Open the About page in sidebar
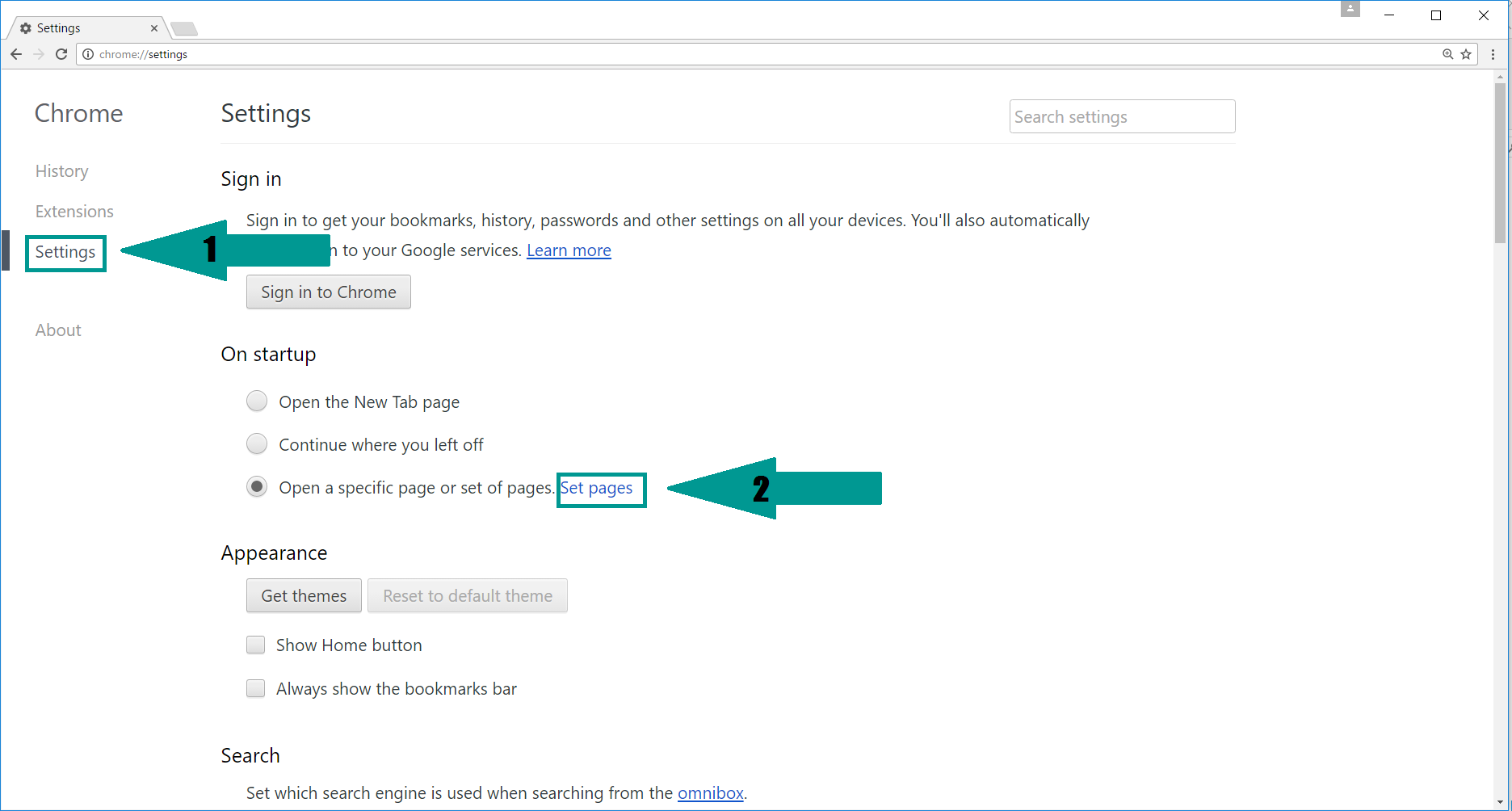The height and width of the screenshot is (811, 1512). click(58, 330)
